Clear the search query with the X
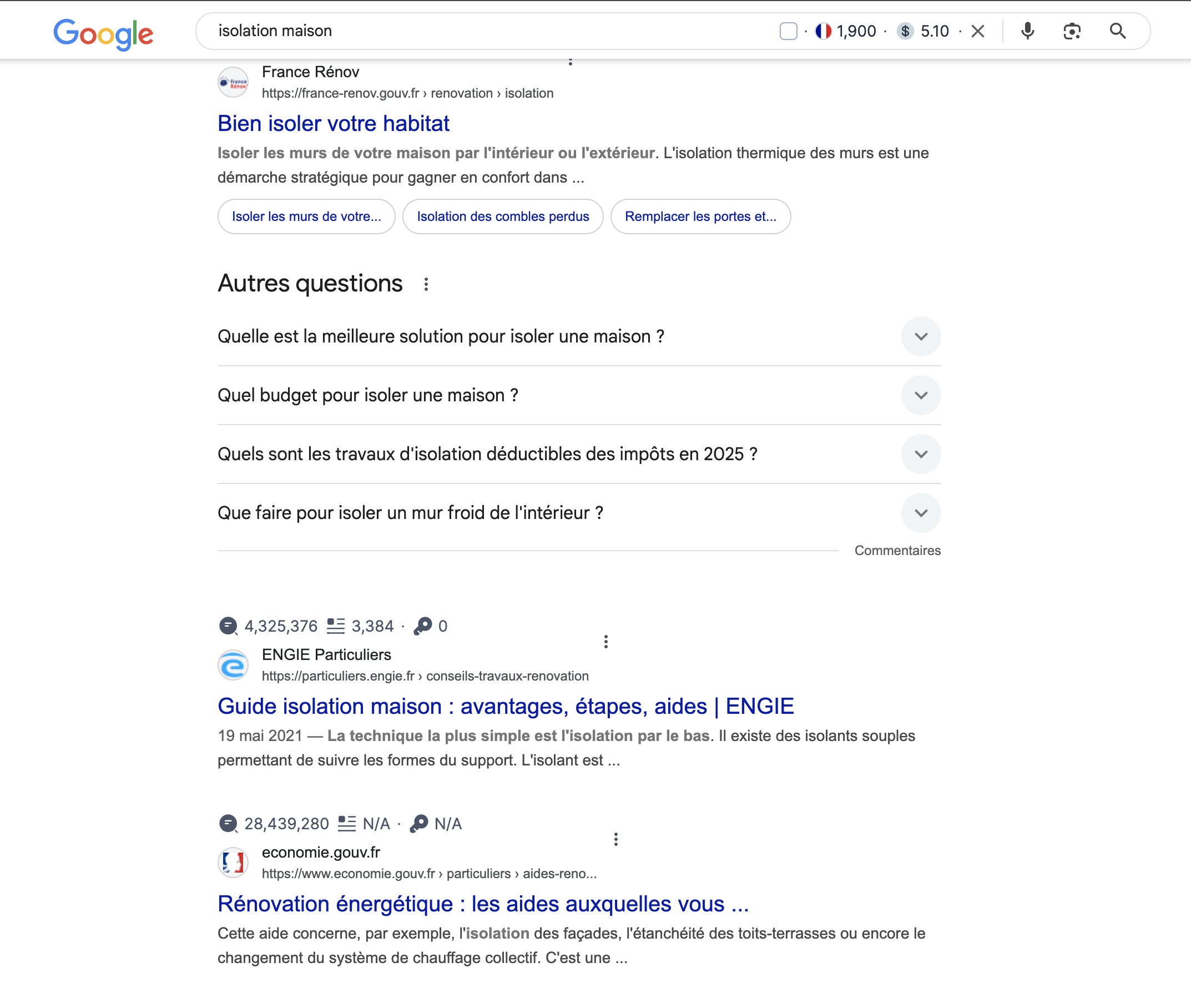The height and width of the screenshot is (1008, 1191). coord(977,31)
